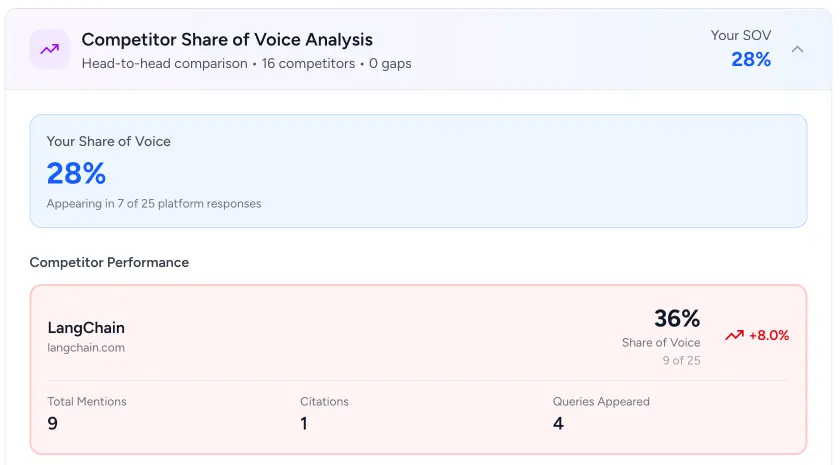Click the Competitor Share of Voice Analysis title
The image size is (840, 465).
click(x=227, y=40)
